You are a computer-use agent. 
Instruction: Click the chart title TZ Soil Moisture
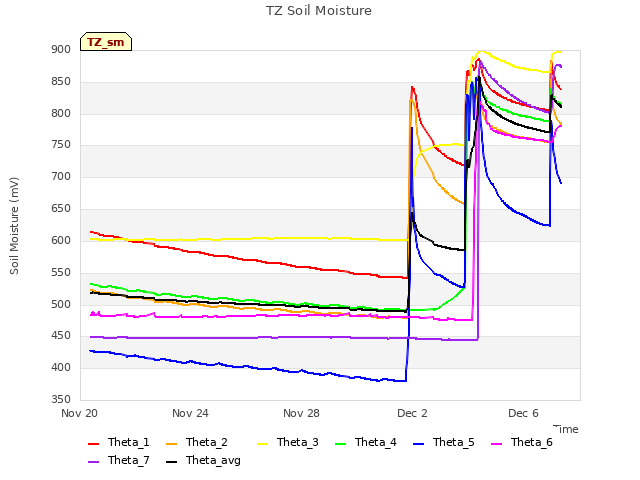pos(319,11)
